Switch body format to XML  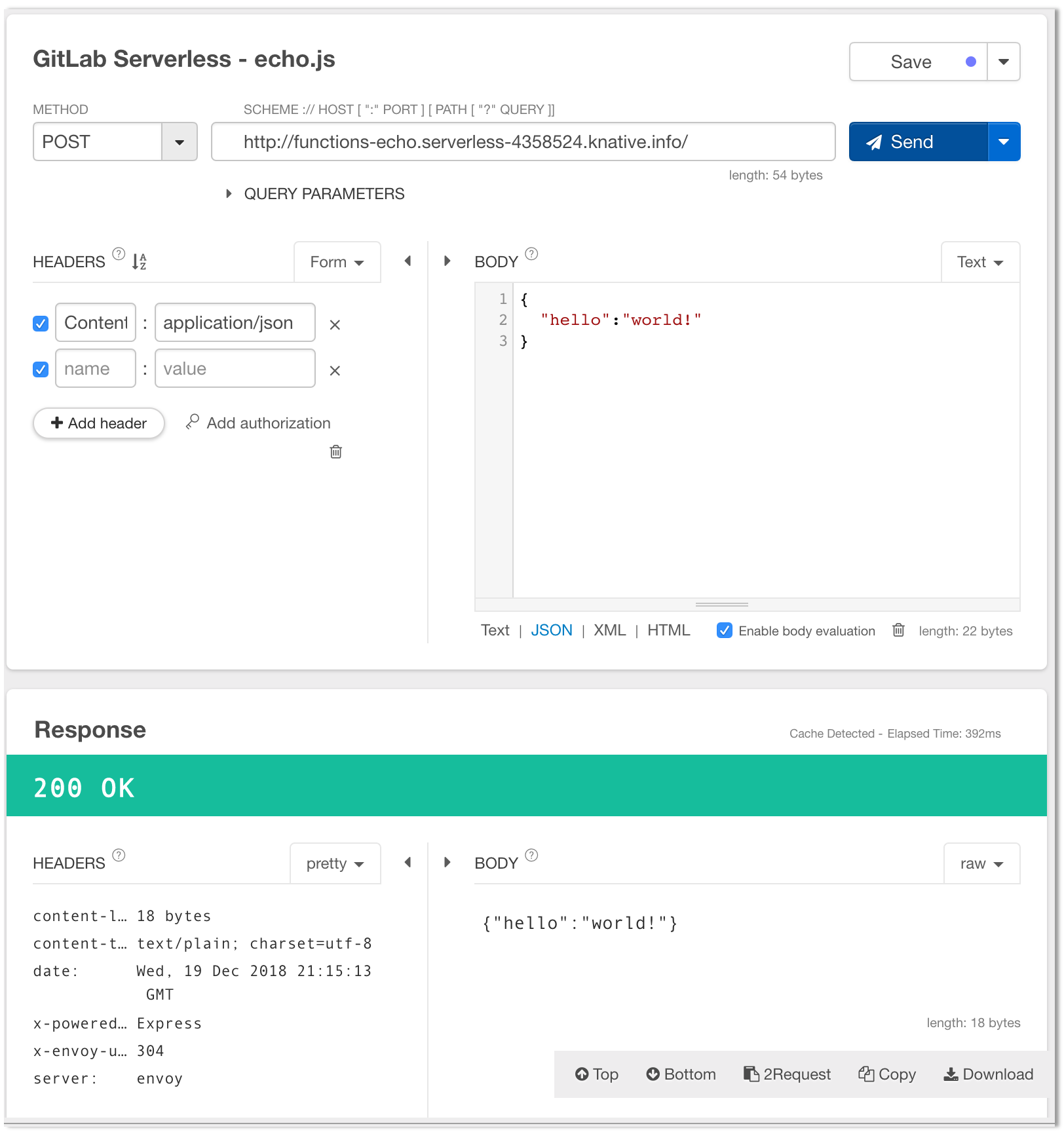click(609, 630)
